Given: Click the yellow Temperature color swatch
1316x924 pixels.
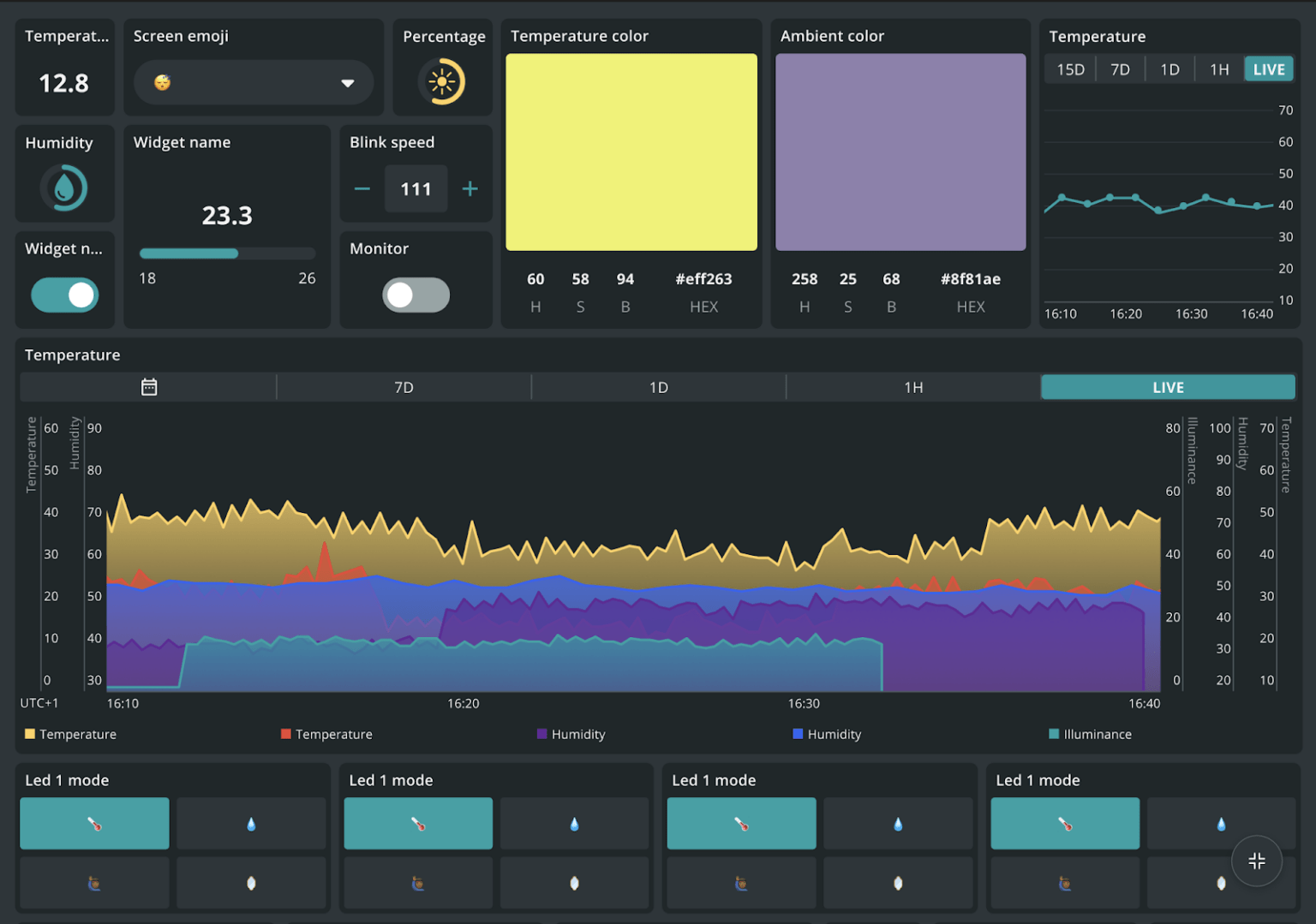Looking at the screenshot, I should pyautogui.click(x=631, y=152).
